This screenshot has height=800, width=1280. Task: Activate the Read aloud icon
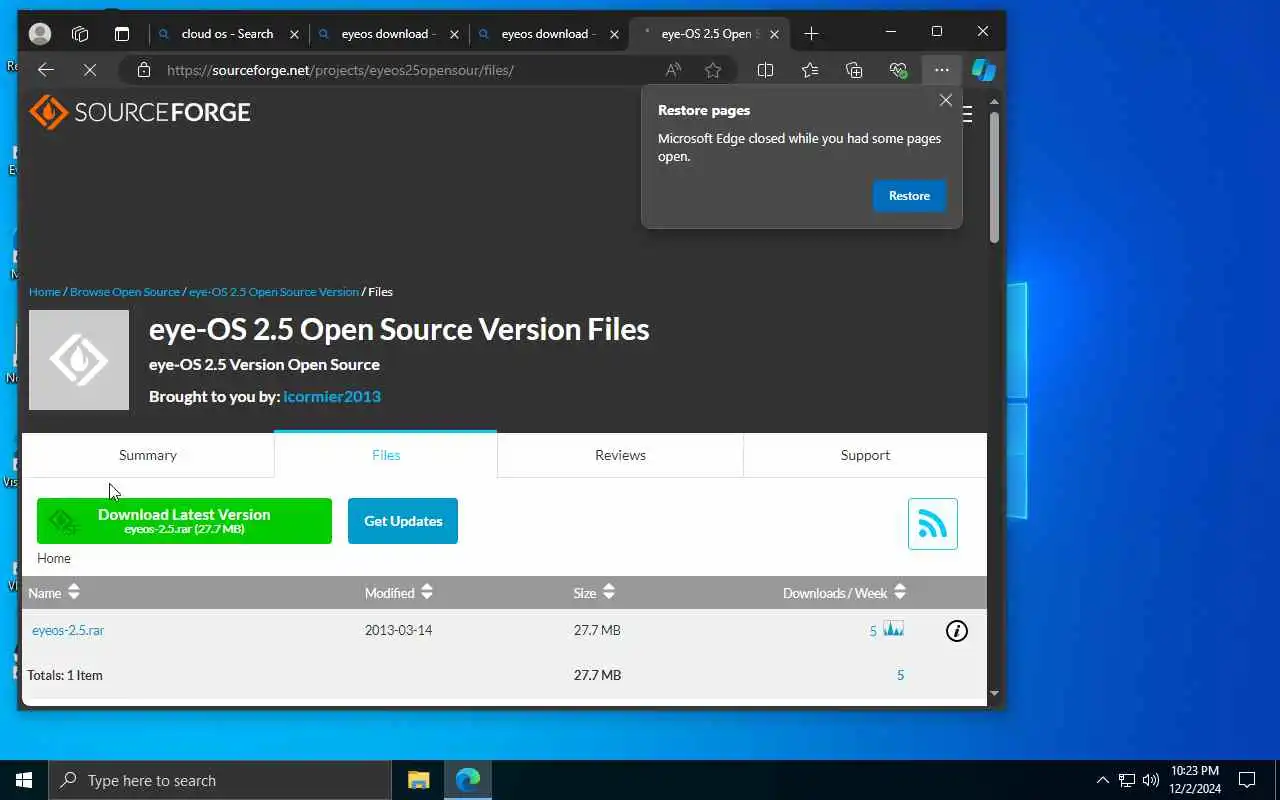[x=673, y=70]
